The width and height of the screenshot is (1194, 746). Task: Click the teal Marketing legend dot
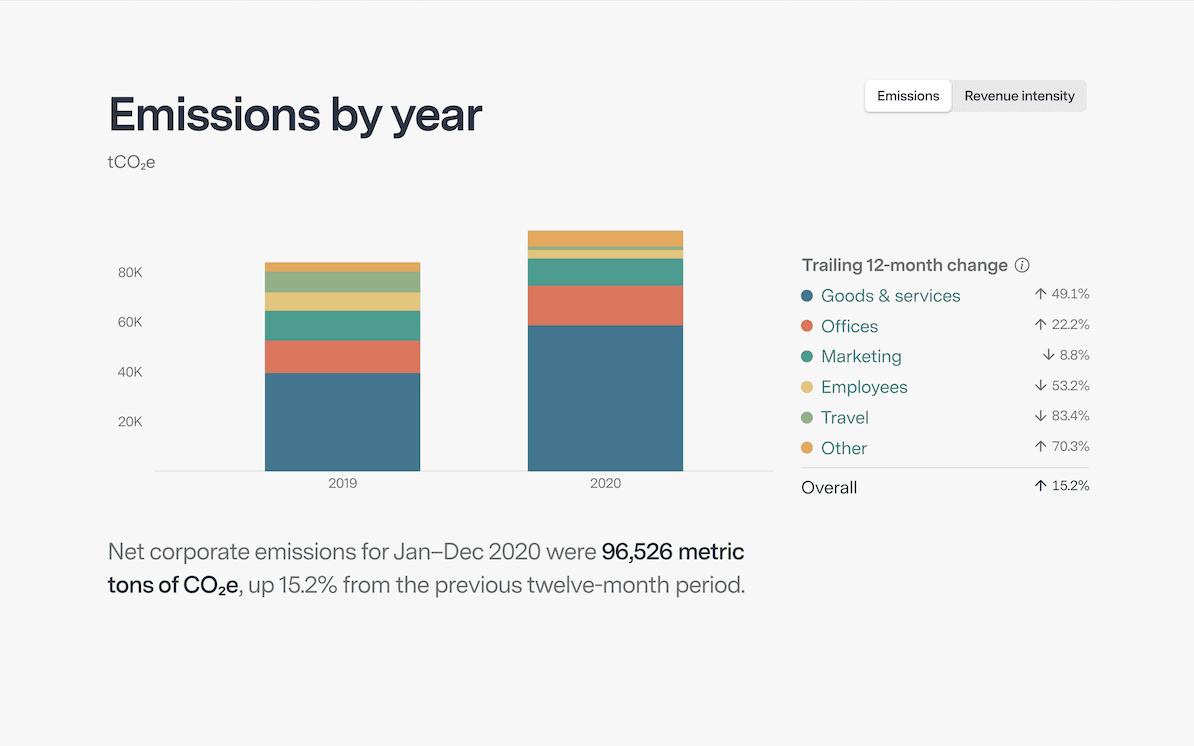point(807,357)
